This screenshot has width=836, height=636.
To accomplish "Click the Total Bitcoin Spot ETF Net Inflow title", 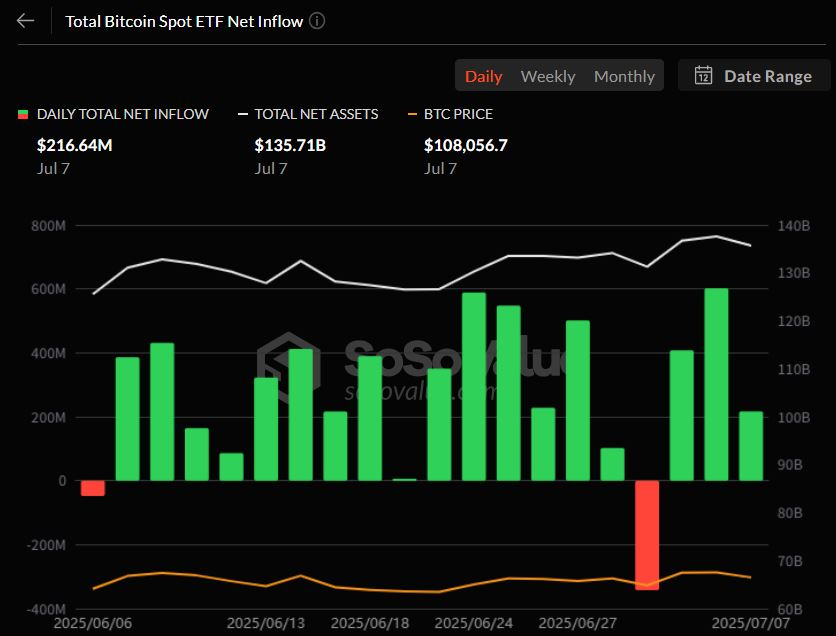I will click(183, 21).
